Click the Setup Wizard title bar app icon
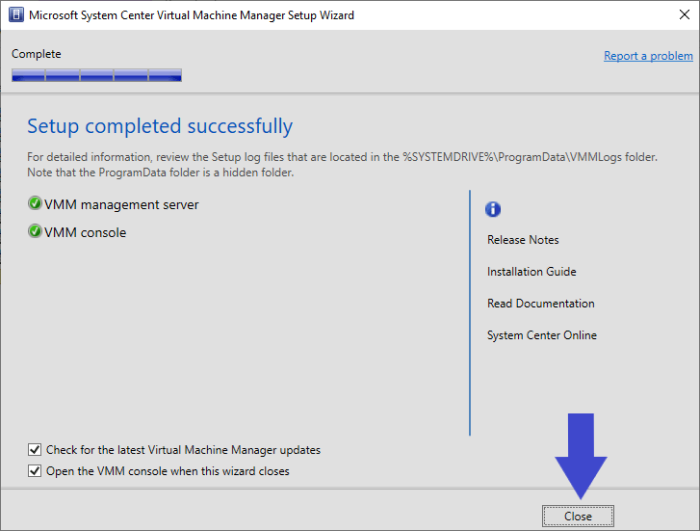 [x=16, y=15]
